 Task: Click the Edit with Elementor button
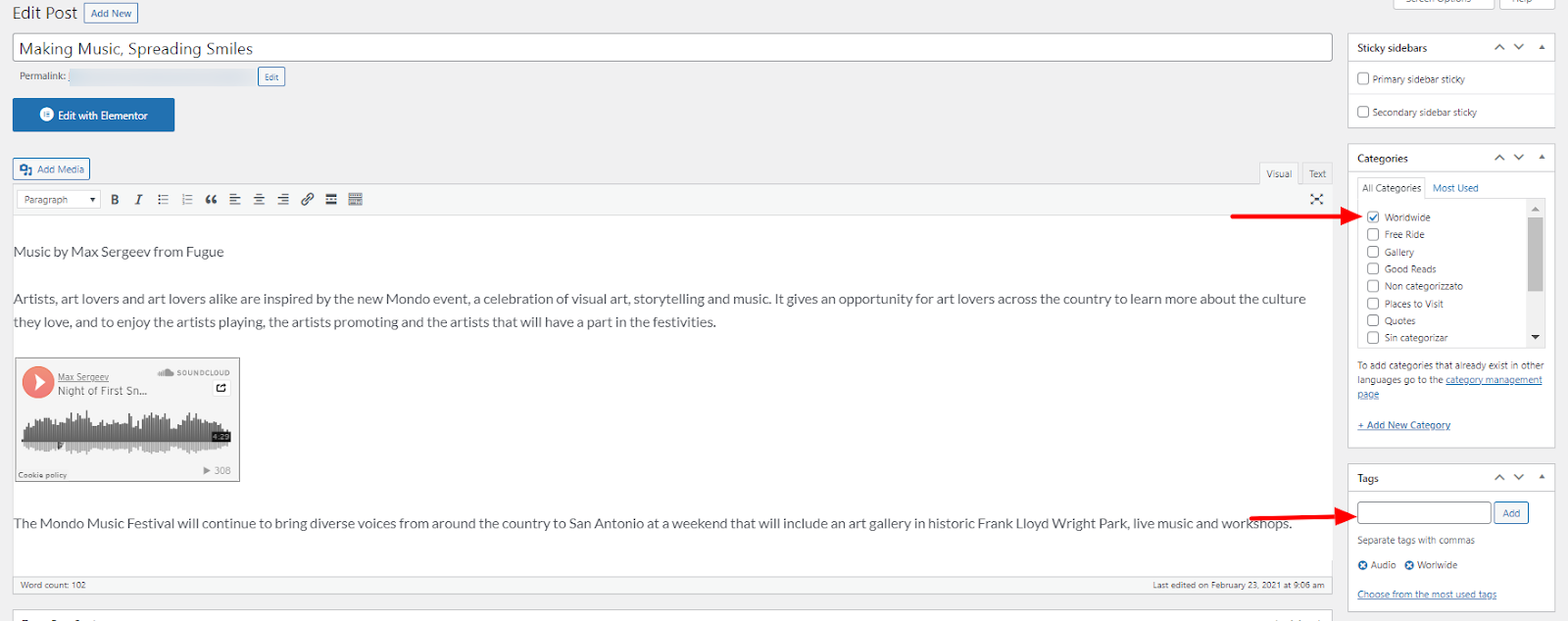[x=93, y=115]
